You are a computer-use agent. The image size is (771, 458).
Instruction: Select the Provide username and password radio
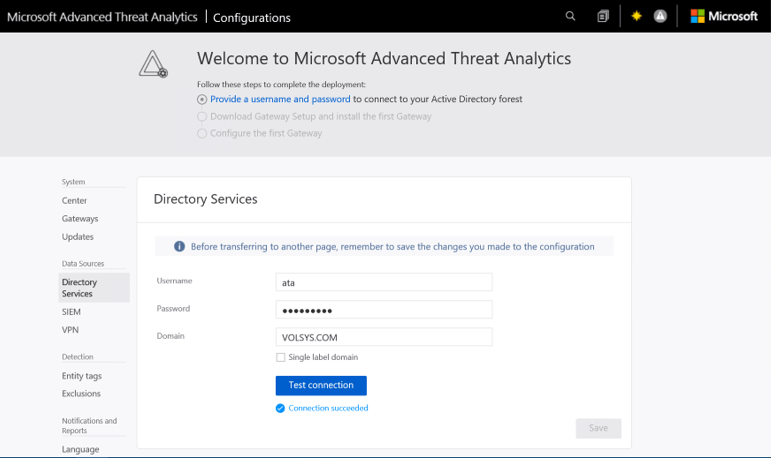202,100
